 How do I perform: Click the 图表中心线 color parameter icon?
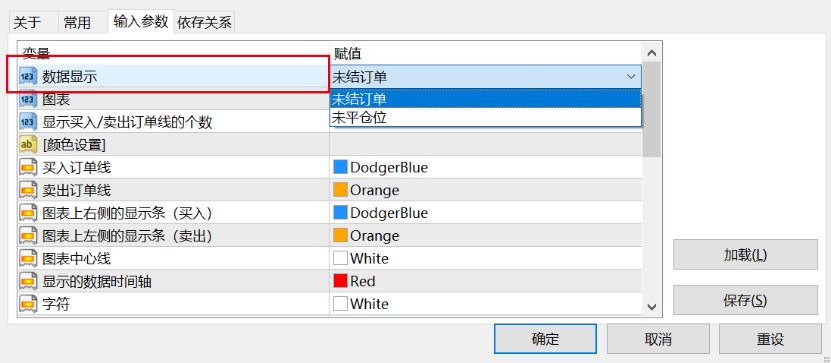click(x=28, y=259)
